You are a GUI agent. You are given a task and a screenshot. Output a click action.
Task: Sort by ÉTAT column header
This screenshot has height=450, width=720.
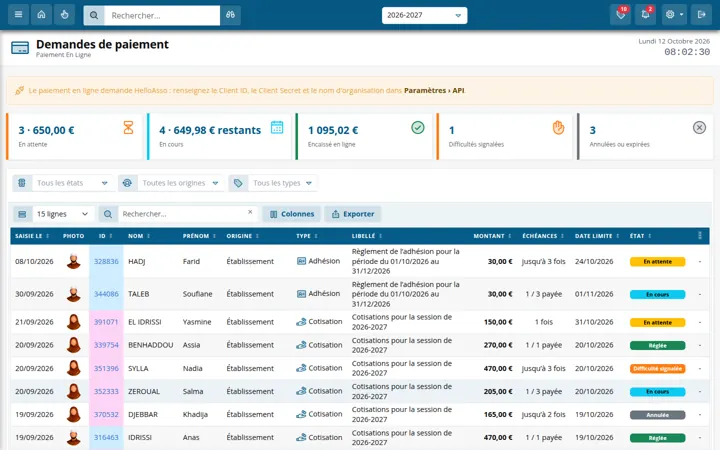point(641,236)
